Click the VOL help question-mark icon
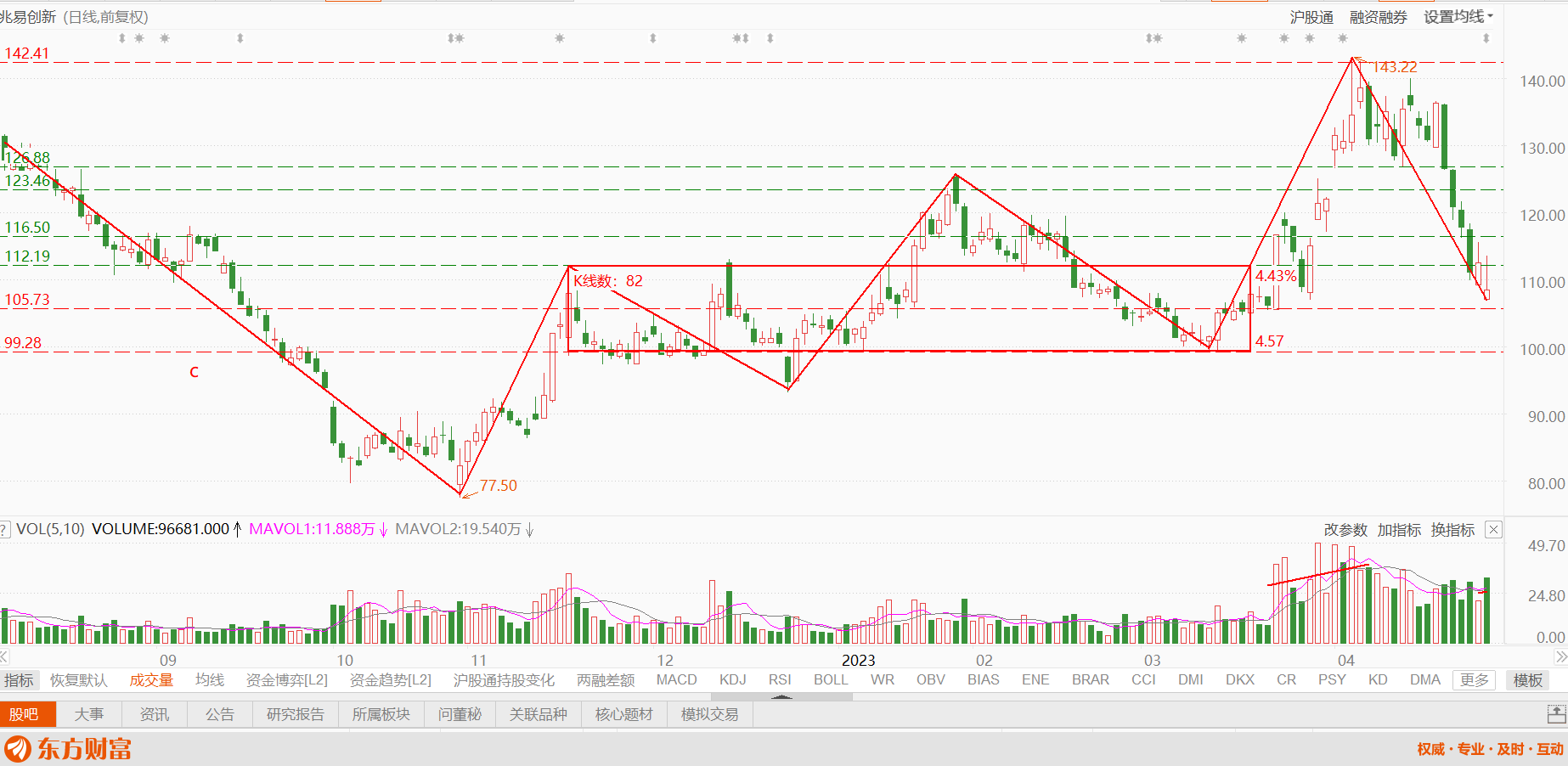This screenshot has height=766, width=1568. (x=4, y=530)
